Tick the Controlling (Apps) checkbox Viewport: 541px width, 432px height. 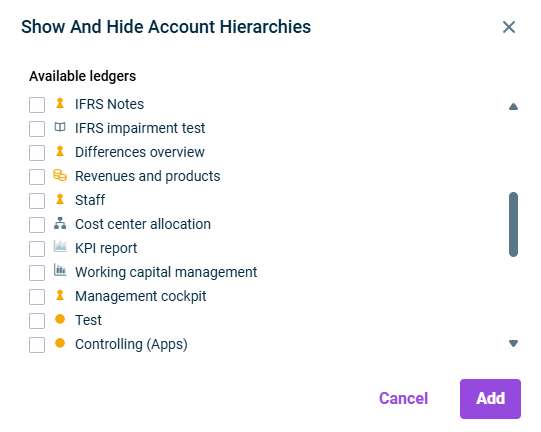[x=37, y=345]
